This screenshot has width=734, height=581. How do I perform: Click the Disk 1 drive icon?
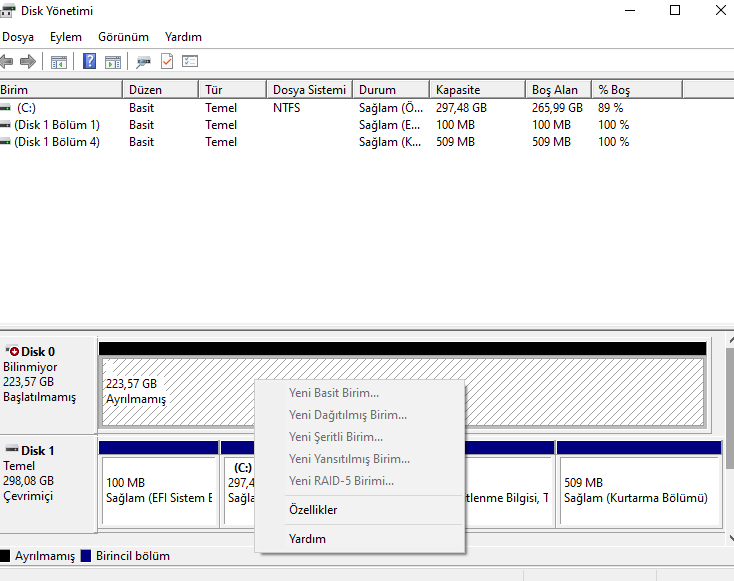coord(12,449)
